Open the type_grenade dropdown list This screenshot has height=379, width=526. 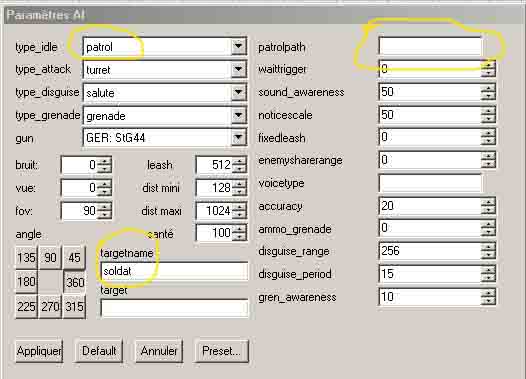tap(239, 115)
